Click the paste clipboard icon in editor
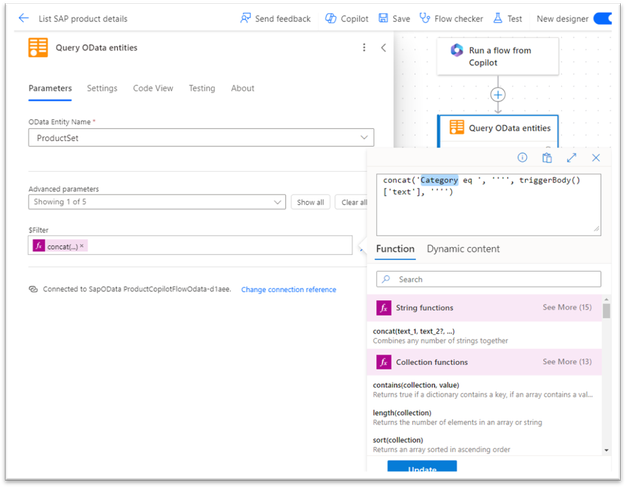 click(x=547, y=158)
